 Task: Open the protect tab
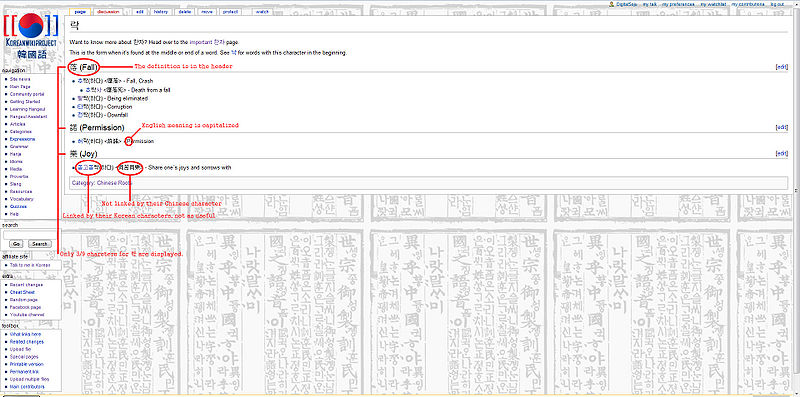click(x=230, y=11)
